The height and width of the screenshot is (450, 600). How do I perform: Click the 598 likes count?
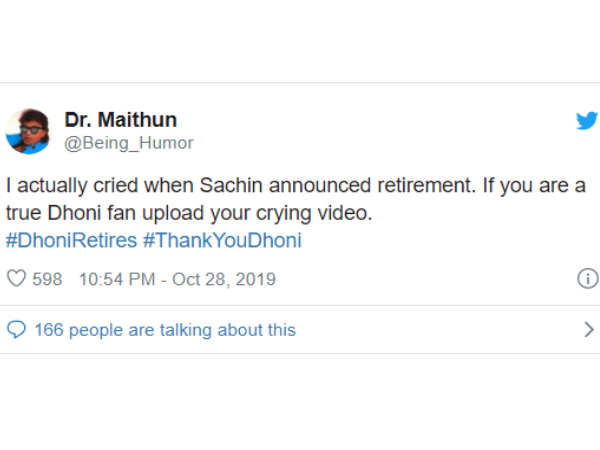click(47, 279)
